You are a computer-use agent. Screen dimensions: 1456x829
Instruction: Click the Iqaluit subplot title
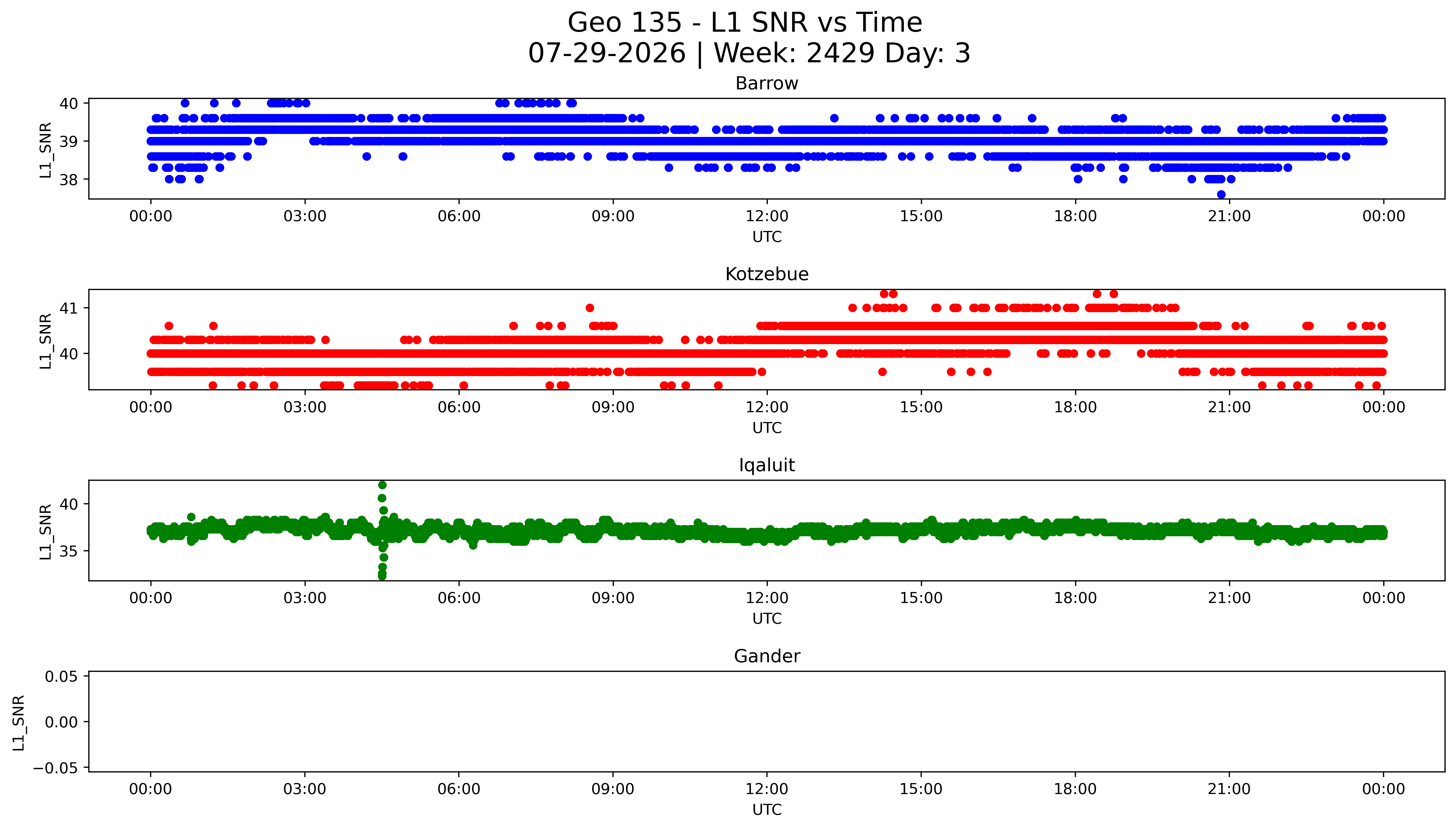pos(766,466)
